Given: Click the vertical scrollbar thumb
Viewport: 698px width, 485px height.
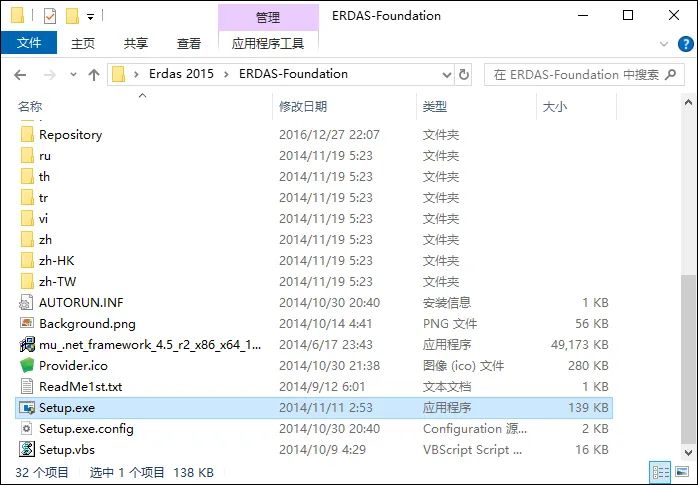Looking at the screenshot, I should tap(688, 359).
